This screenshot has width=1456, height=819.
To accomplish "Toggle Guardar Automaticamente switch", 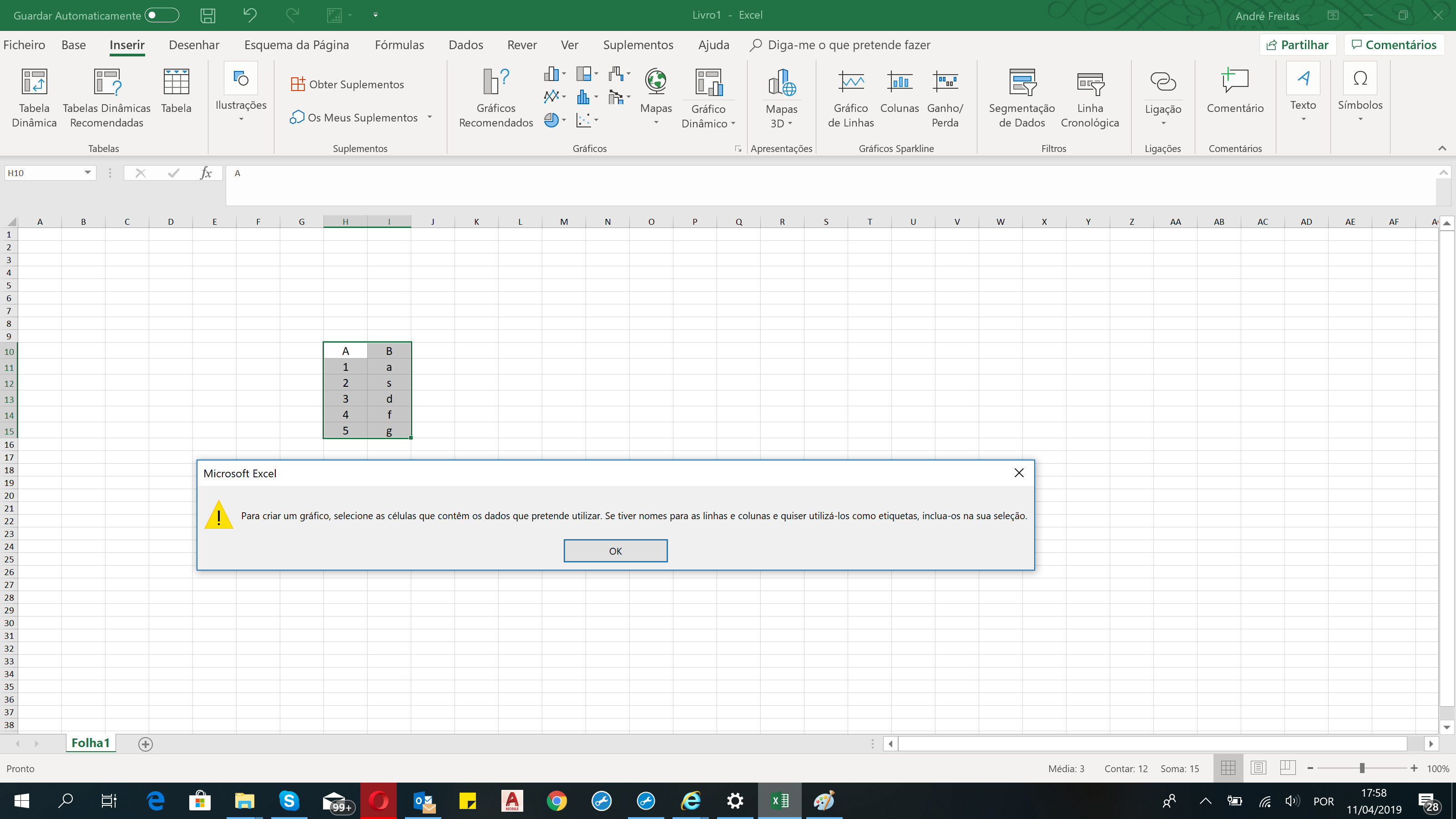I will point(162,15).
